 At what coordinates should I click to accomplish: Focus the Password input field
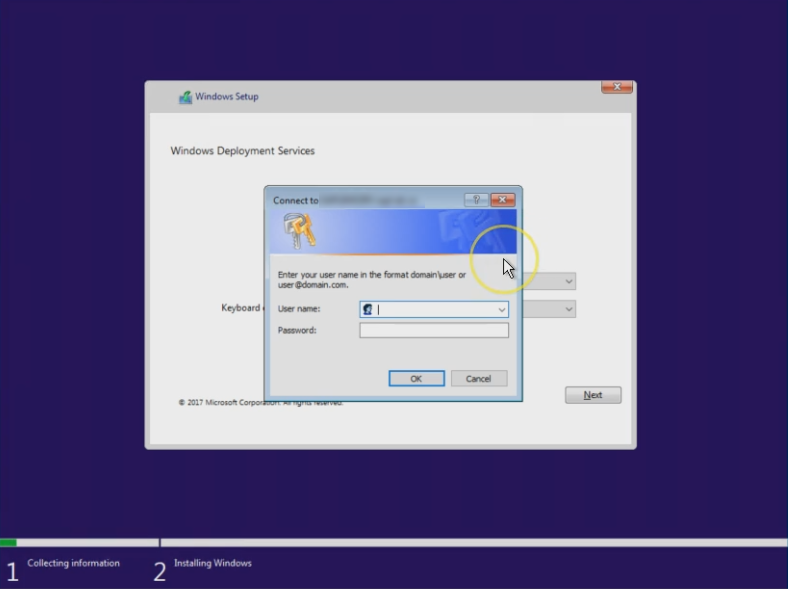coord(434,330)
